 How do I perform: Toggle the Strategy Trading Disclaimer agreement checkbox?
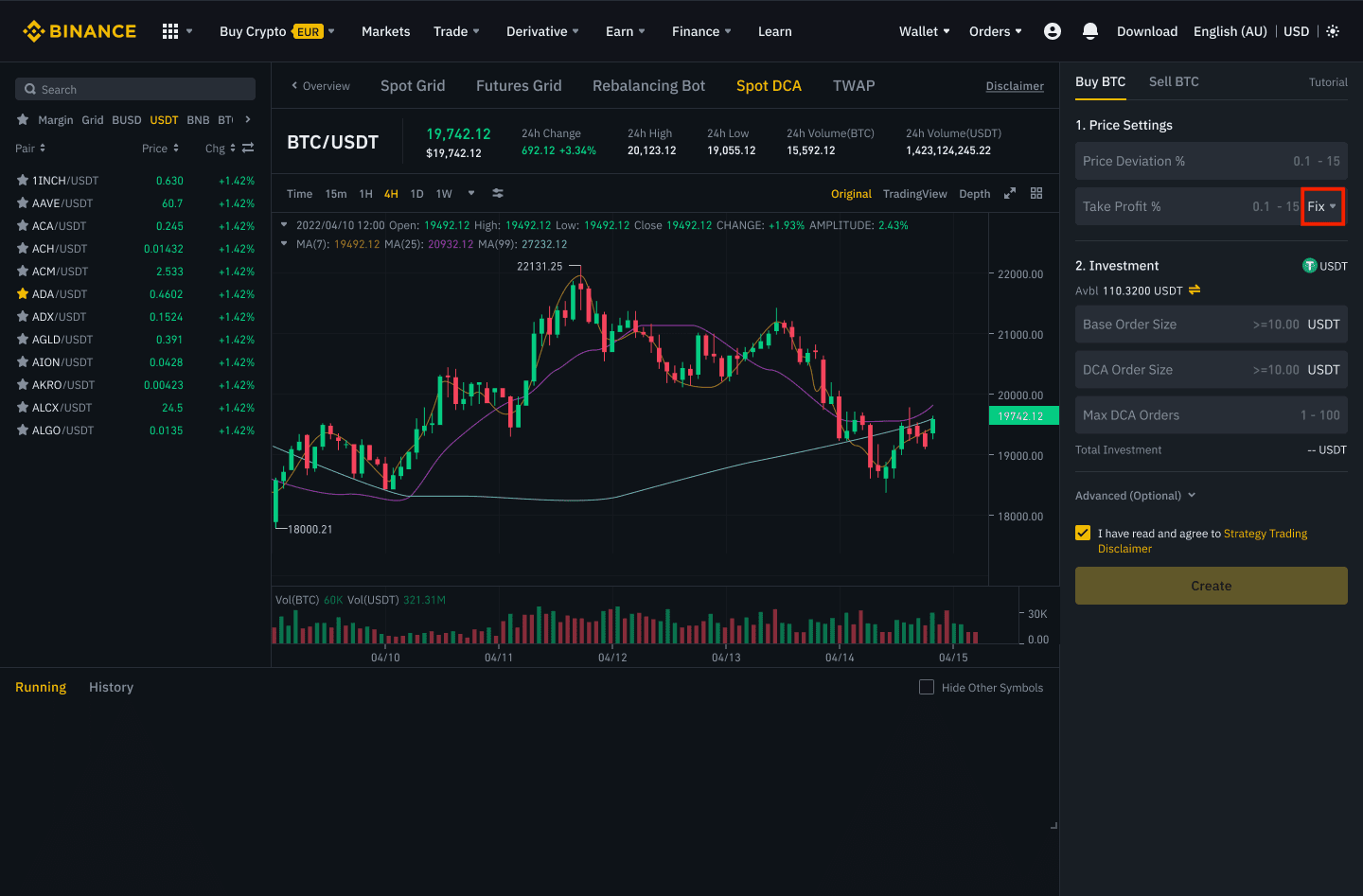pos(1083,533)
